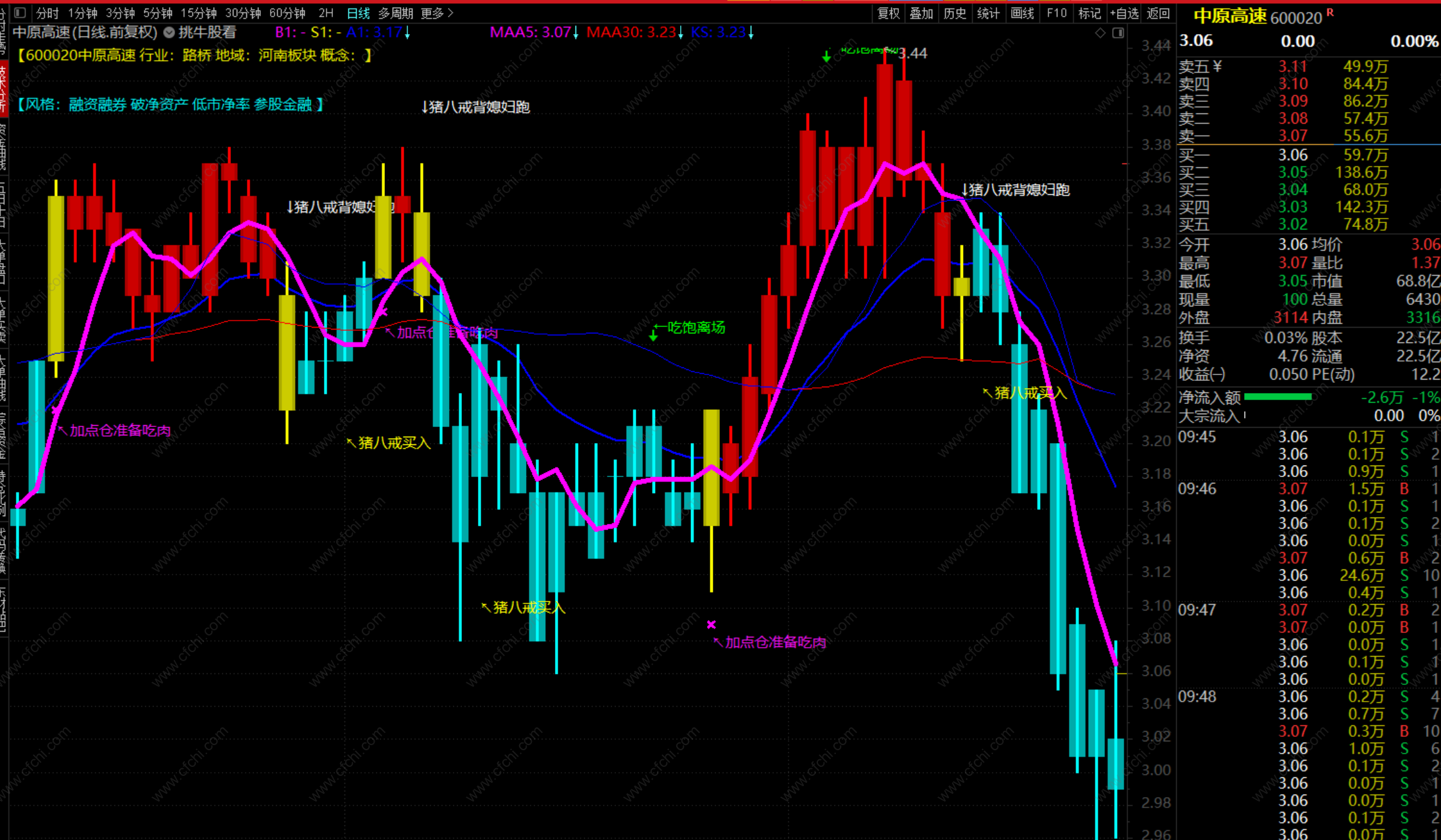
Task: Select the 日线 daily period
Action: pos(358,13)
